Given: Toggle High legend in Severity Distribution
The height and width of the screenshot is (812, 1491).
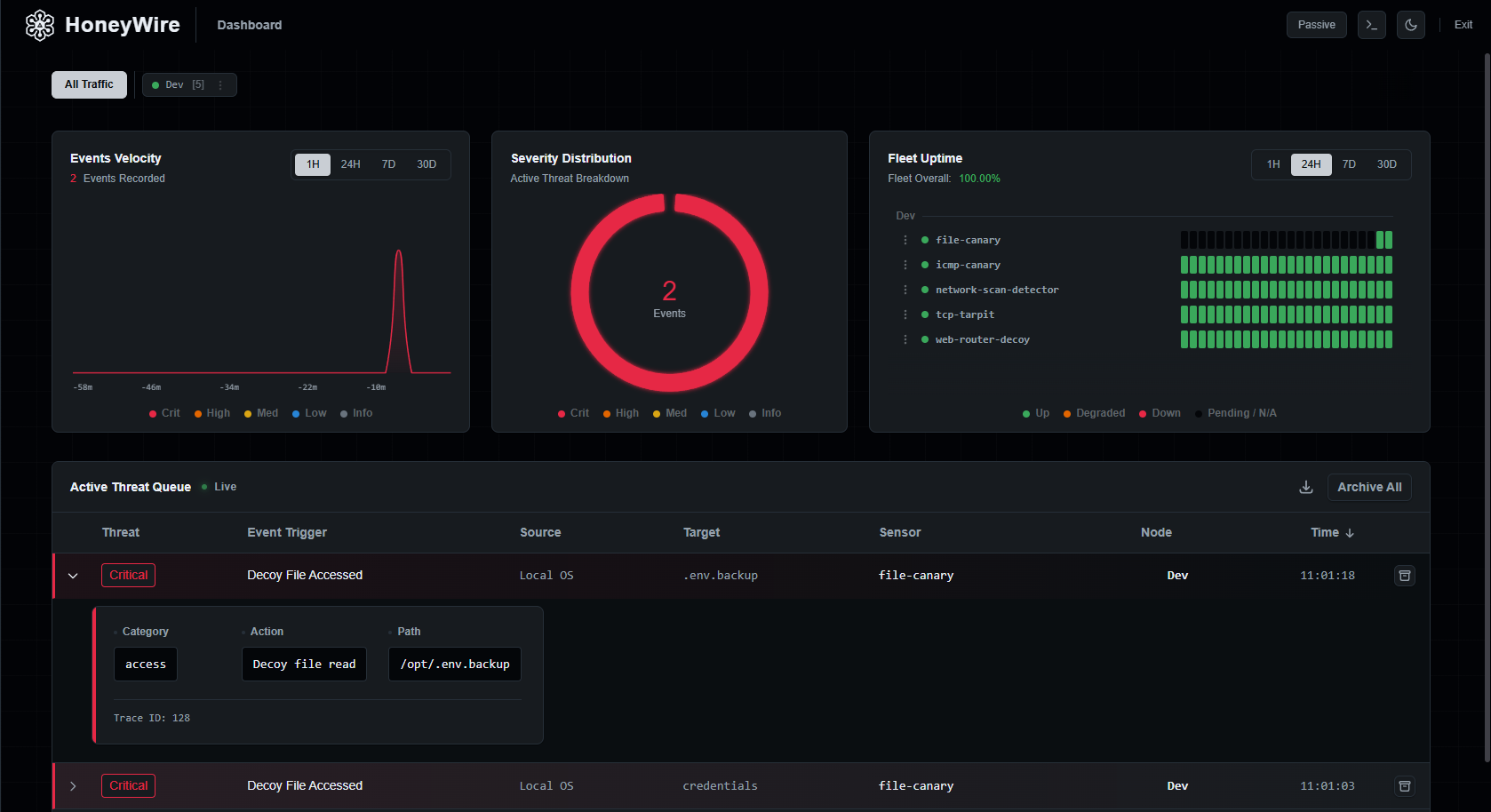Looking at the screenshot, I should tap(621, 413).
